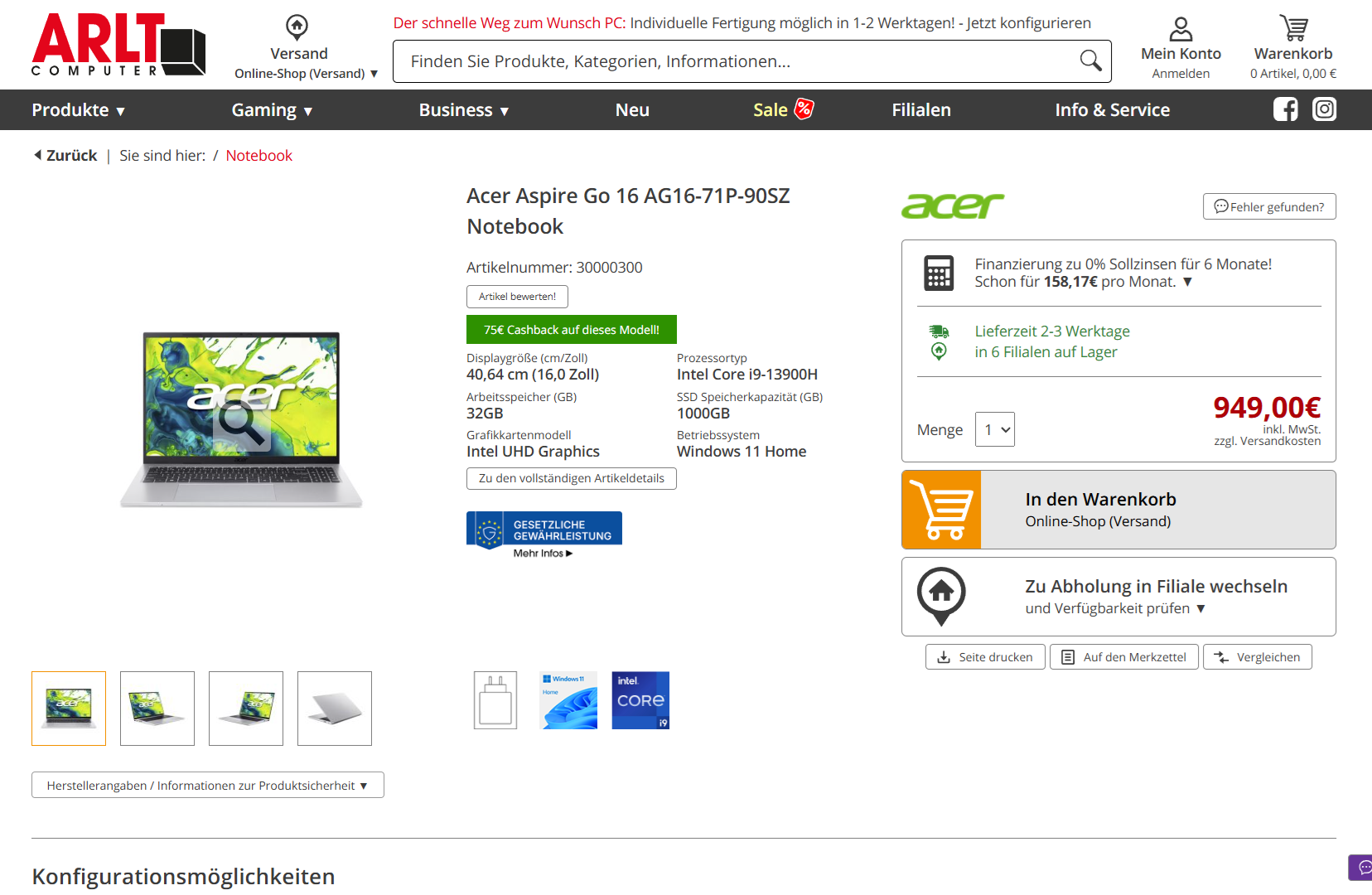Click the Gesetzliche Gewährleistung badge

[544, 535]
